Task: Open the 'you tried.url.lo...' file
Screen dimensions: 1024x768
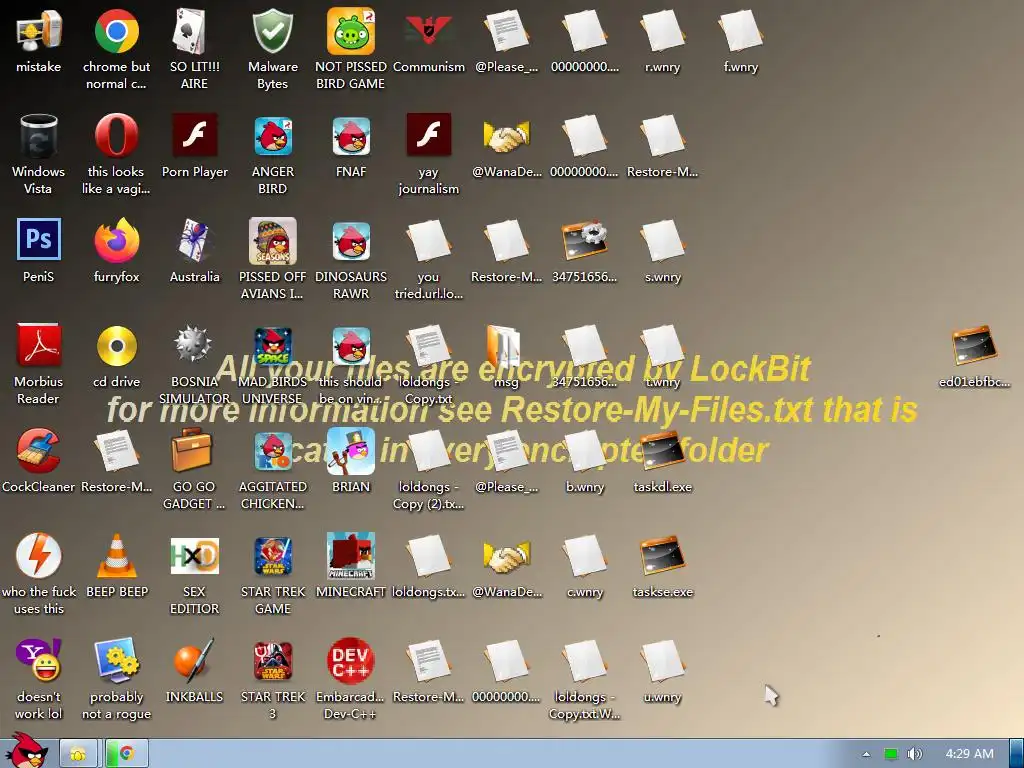Action: [429, 240]
